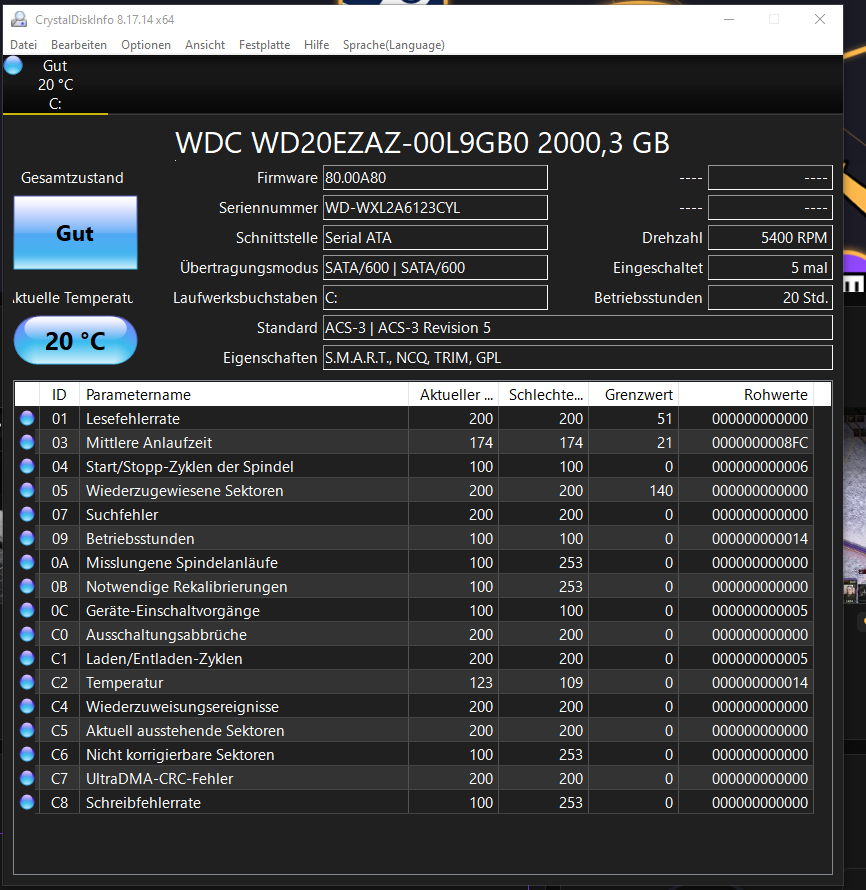Click status orb for attribute C2 Temperatur row
This screenshot has height=890, width=866.
point(27,682)
